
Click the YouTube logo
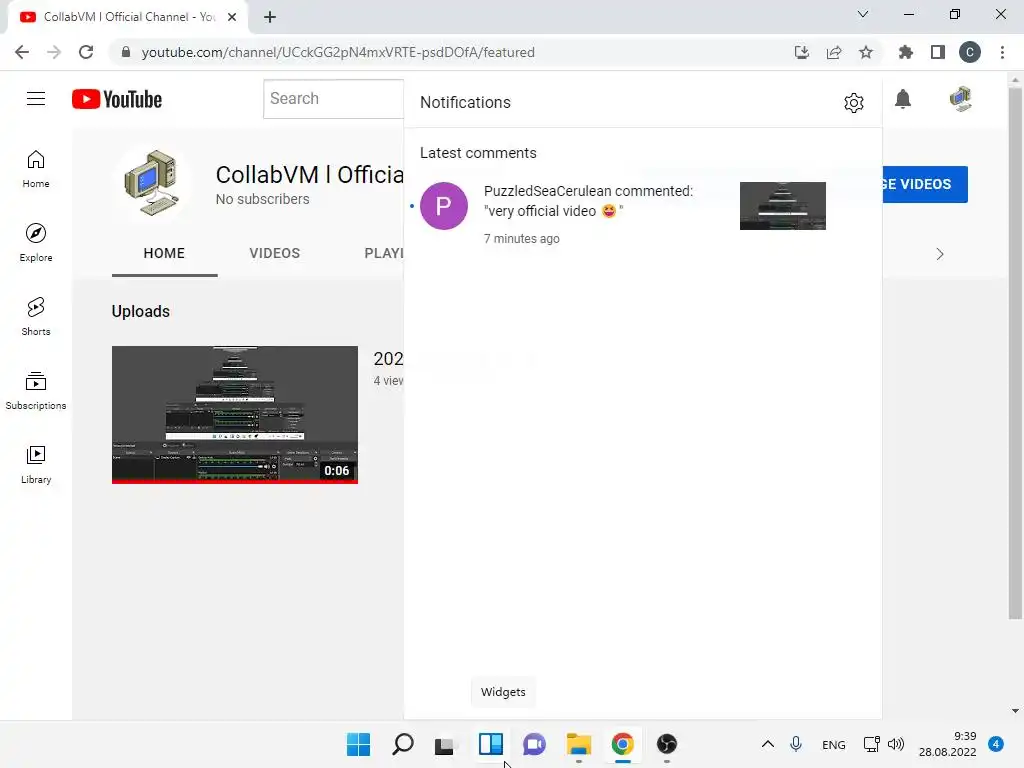tap(117, 99)
